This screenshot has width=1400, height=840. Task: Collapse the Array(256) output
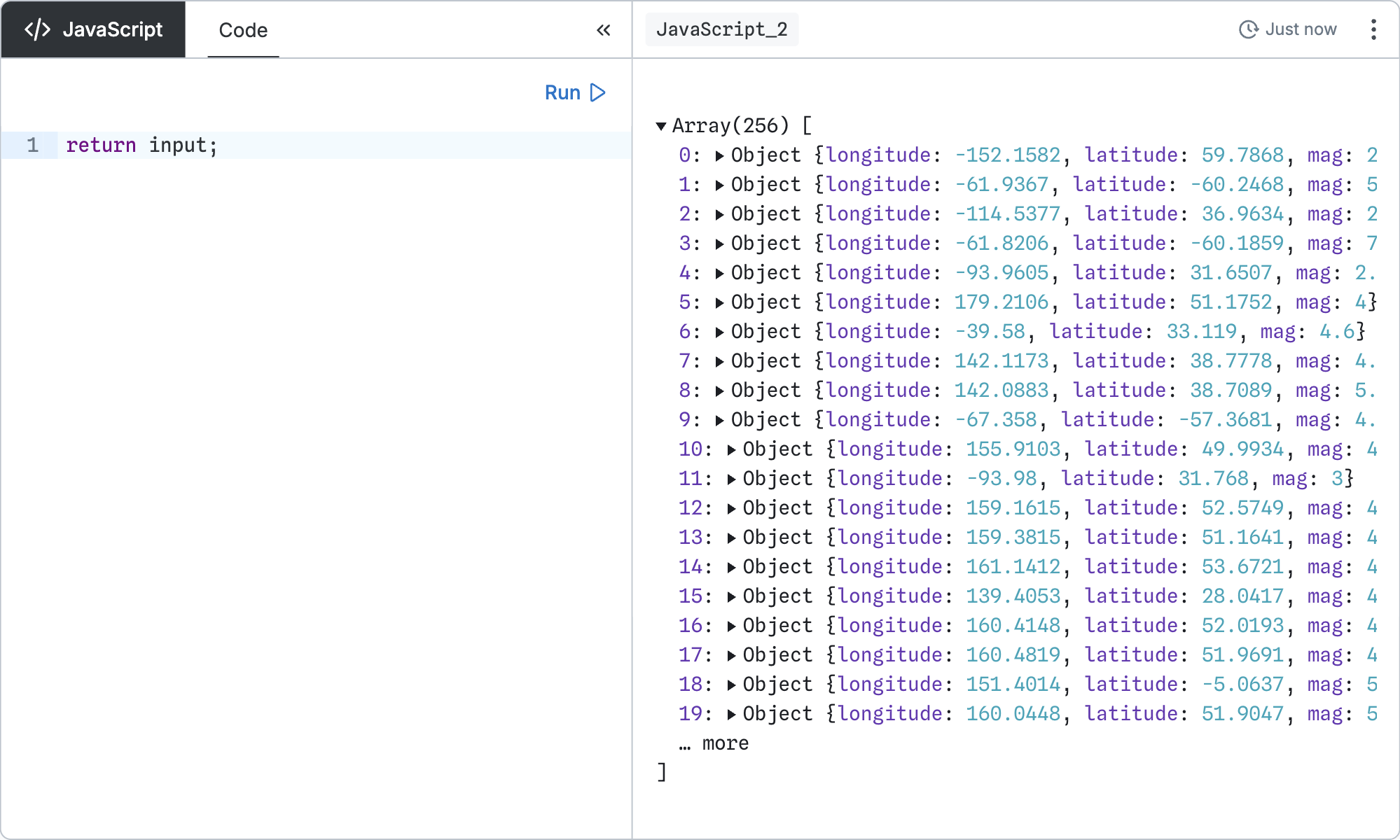661,125
